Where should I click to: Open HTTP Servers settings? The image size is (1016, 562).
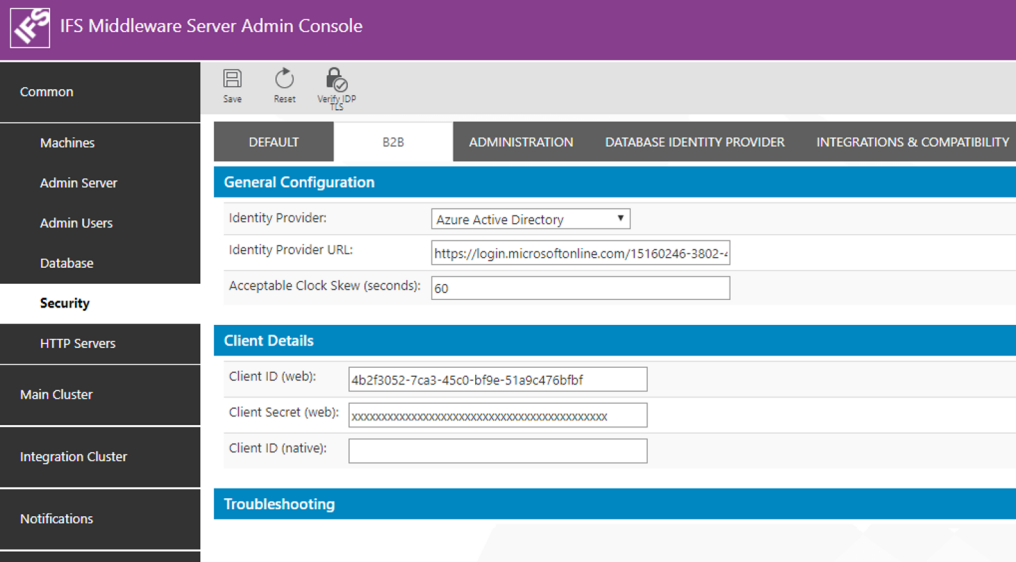tap(78, 343)
